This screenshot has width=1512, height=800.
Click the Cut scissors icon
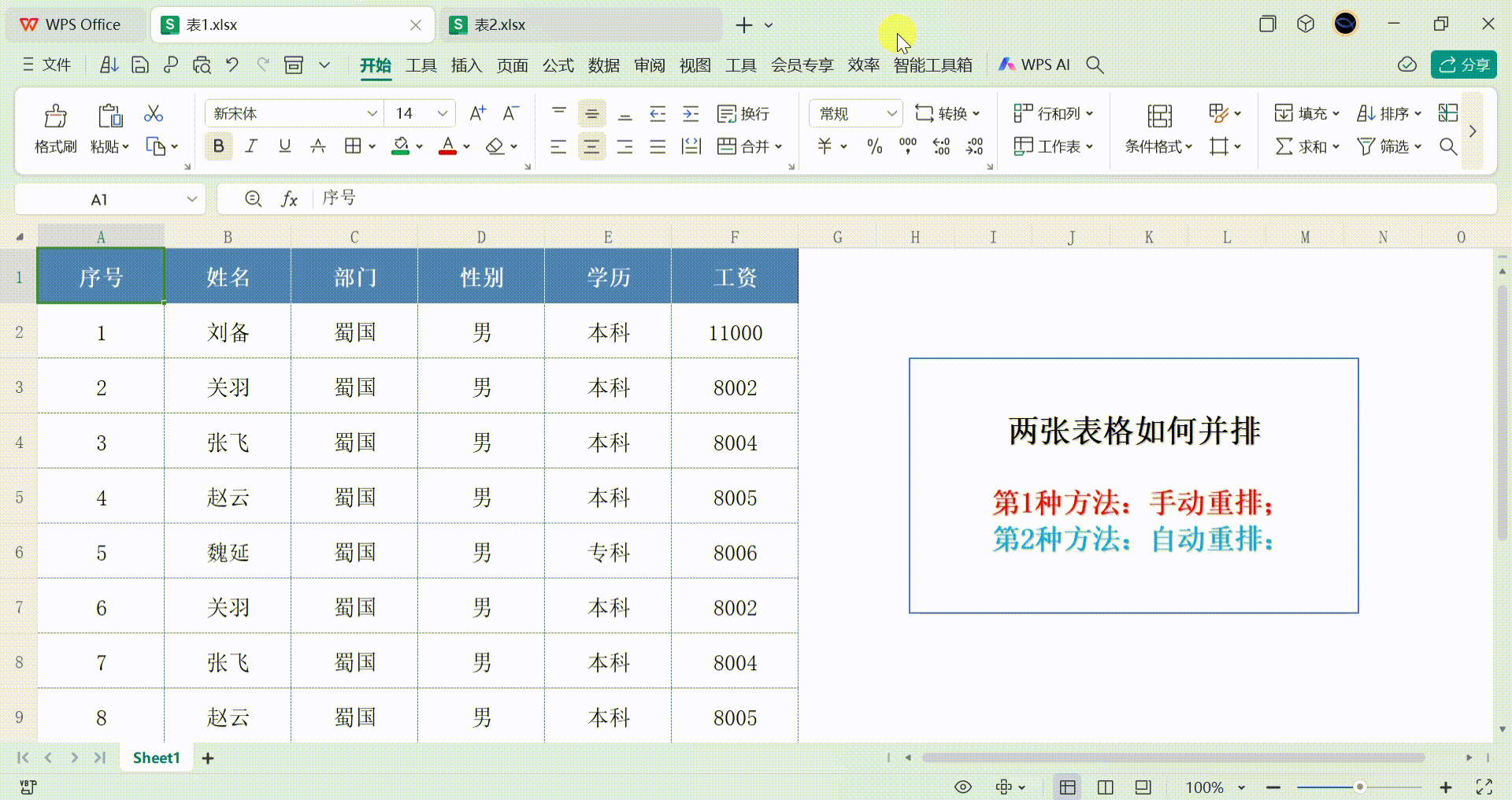pyautogui.click(x=154, y=114)
